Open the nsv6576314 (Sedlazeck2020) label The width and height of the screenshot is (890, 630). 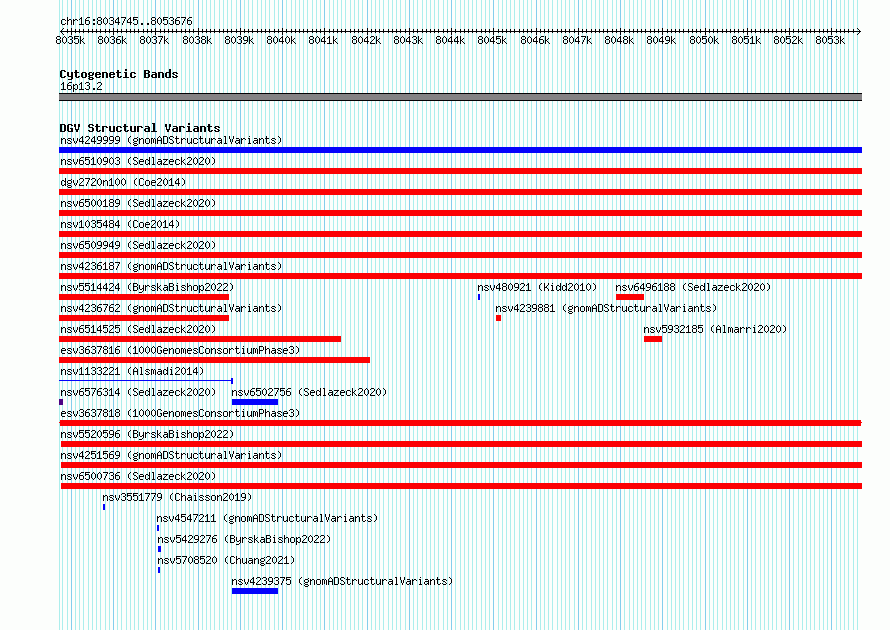(x=138, y=392)
